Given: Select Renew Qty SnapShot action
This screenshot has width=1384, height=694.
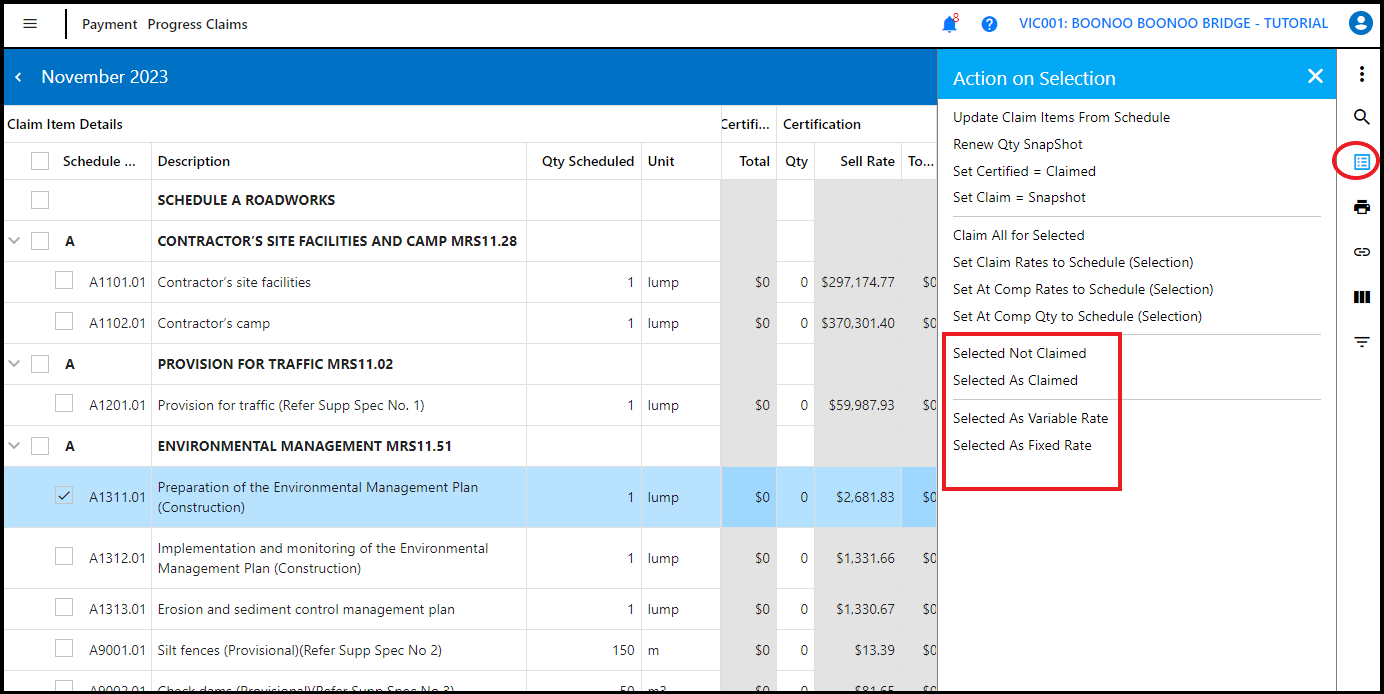Looking at the screenshot, I should point(1018,144).
